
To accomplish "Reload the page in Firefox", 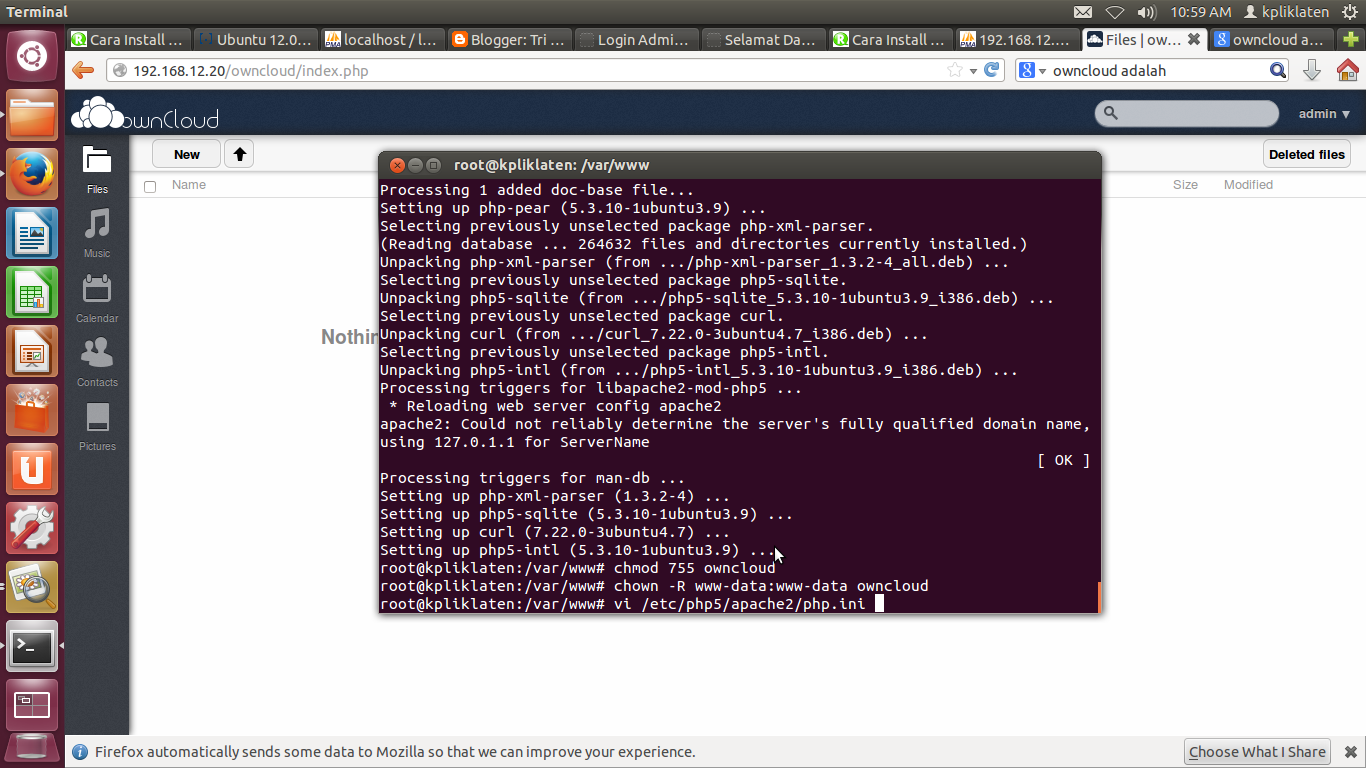I will point(992,70).
